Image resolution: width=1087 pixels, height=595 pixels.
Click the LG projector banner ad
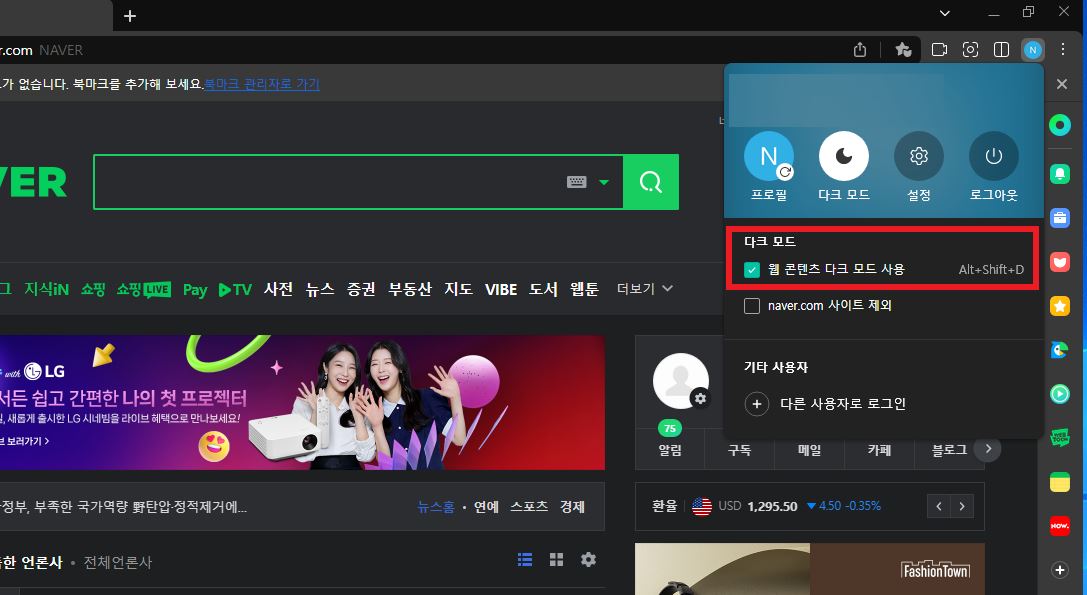point(302,402)
